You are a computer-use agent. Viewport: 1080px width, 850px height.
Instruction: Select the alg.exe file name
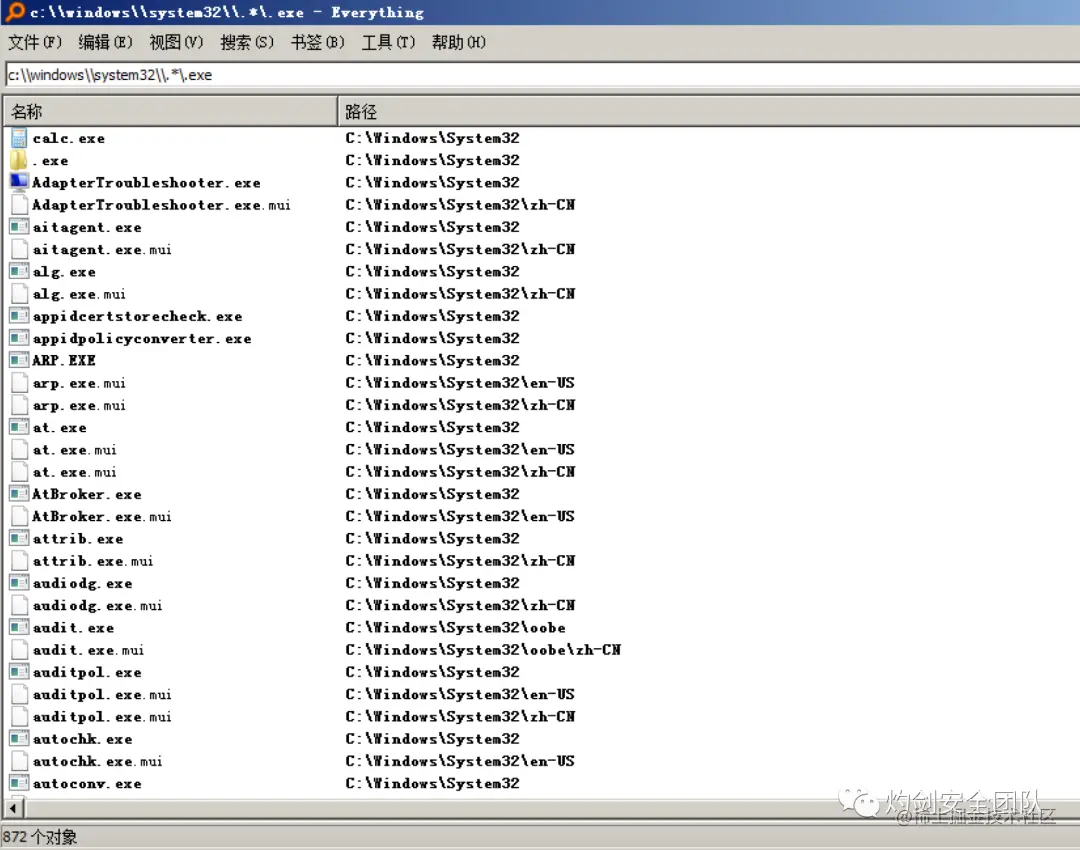tap(64, 272)
